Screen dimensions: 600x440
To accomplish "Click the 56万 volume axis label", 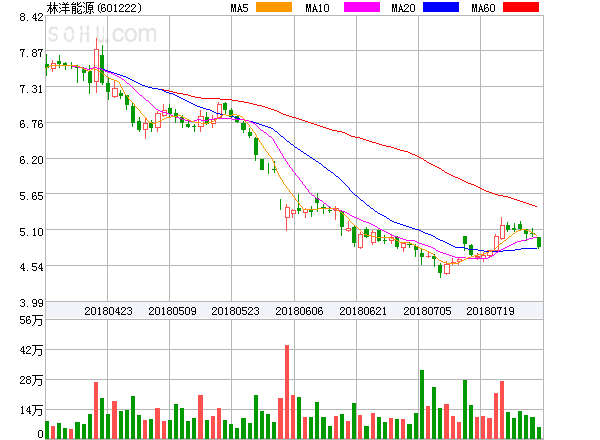I will click(31, 320).
